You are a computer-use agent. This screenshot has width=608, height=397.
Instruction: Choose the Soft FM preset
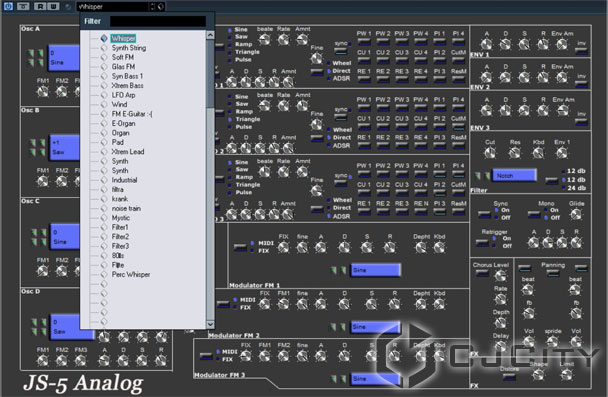point(123,57)
